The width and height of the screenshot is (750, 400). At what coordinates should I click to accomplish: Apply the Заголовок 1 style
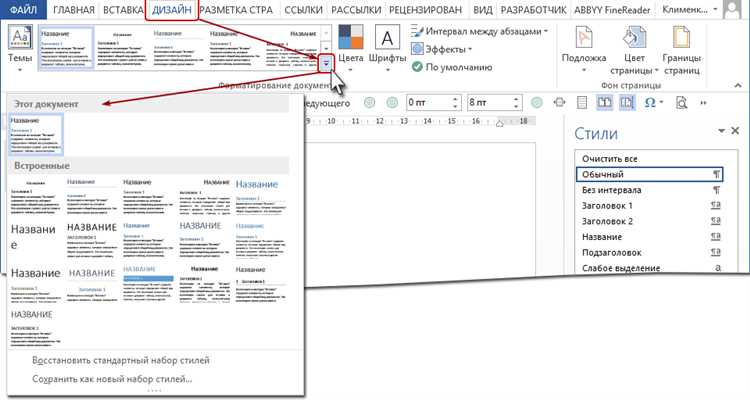coord(651,206)
